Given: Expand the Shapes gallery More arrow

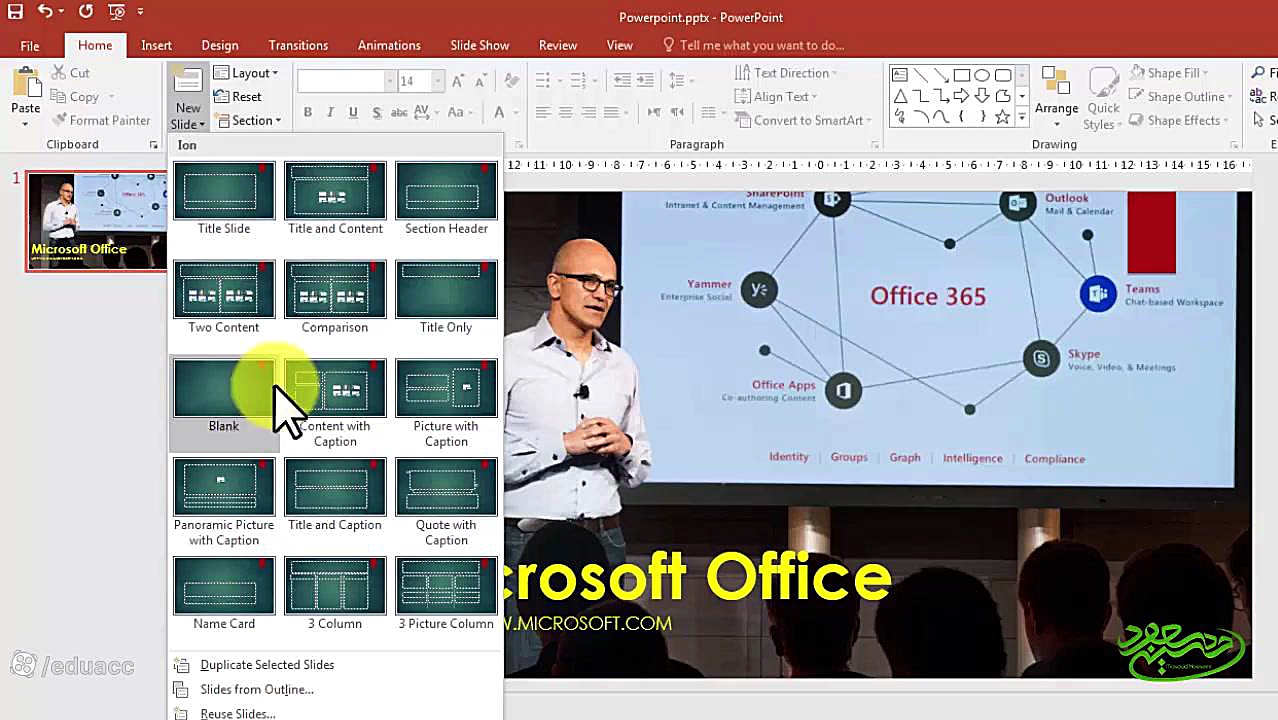Looking at the screenshot, I should [x=1021, y=117].
